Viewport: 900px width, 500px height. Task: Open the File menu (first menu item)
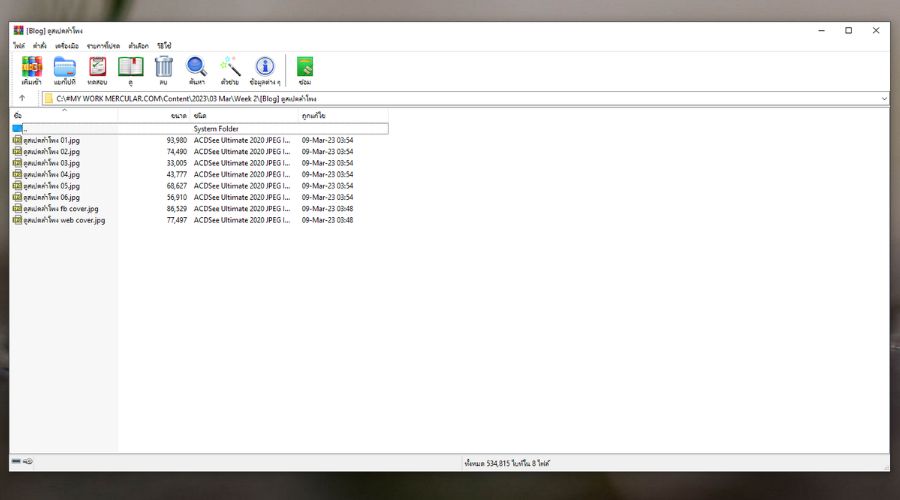click(19, 45)
